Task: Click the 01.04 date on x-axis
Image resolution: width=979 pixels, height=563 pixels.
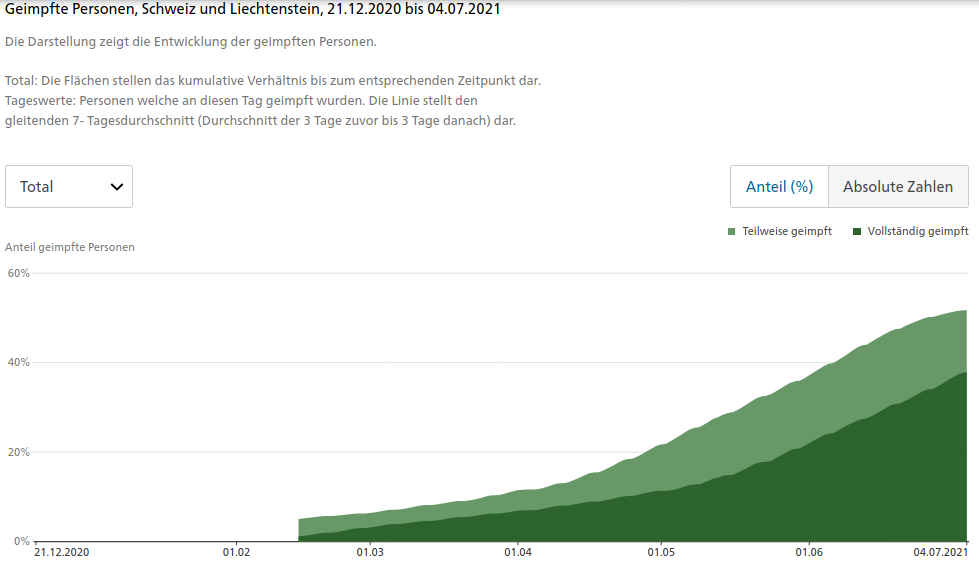Action: [x=518, y=552]
